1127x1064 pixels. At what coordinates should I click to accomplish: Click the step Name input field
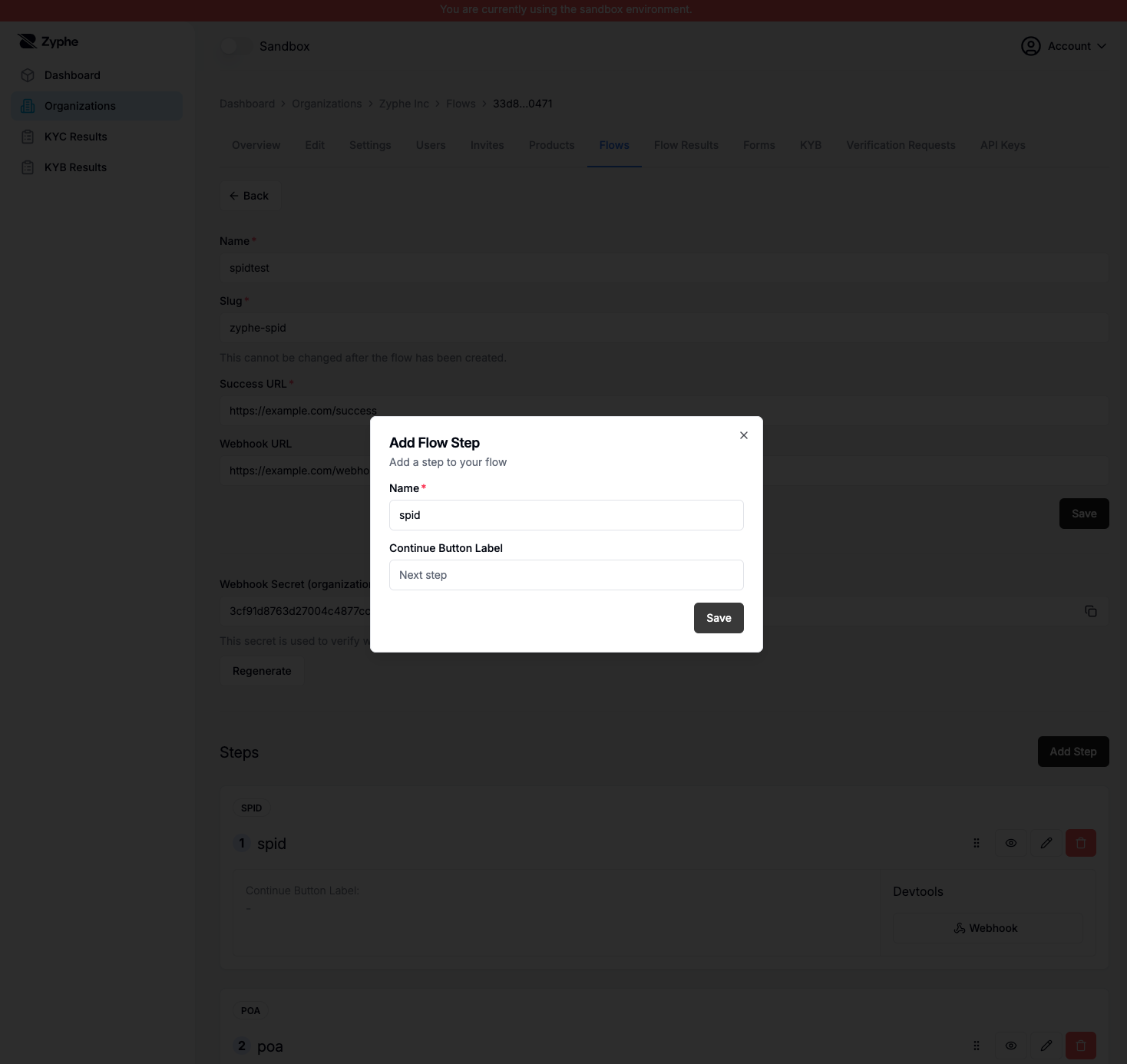566,515
